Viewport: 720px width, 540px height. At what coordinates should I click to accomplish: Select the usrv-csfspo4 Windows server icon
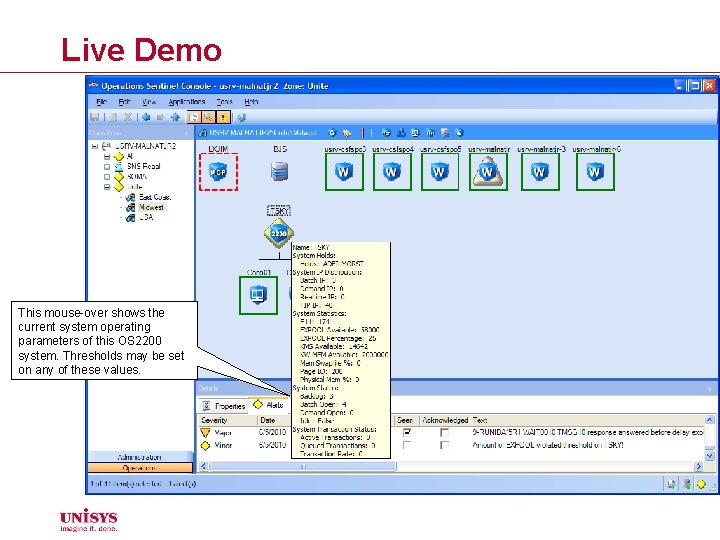[x=392, y=172]
